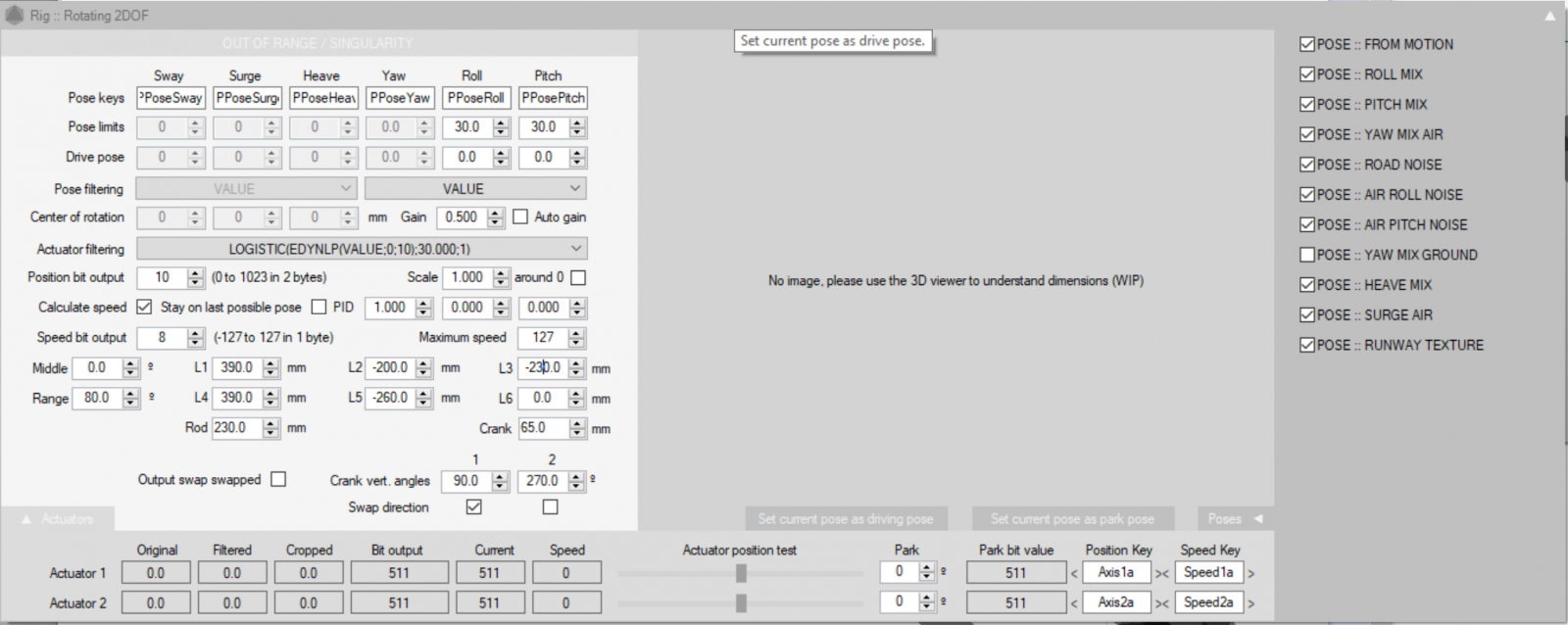
Task: Click the Axis1a position key button
Action: pyautogui.click(x=1116, y=573)
